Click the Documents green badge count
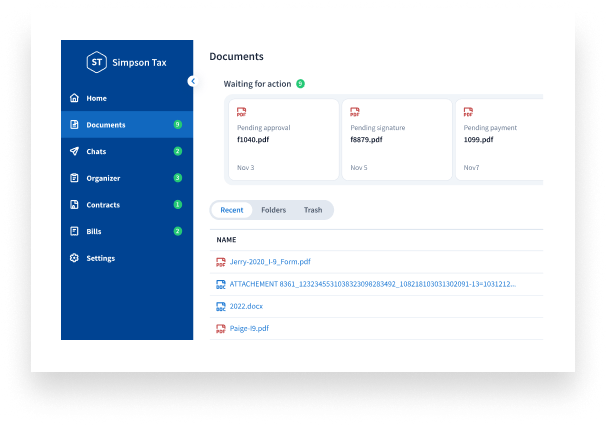This screenshot has height=426, width=606. [178, 124]
